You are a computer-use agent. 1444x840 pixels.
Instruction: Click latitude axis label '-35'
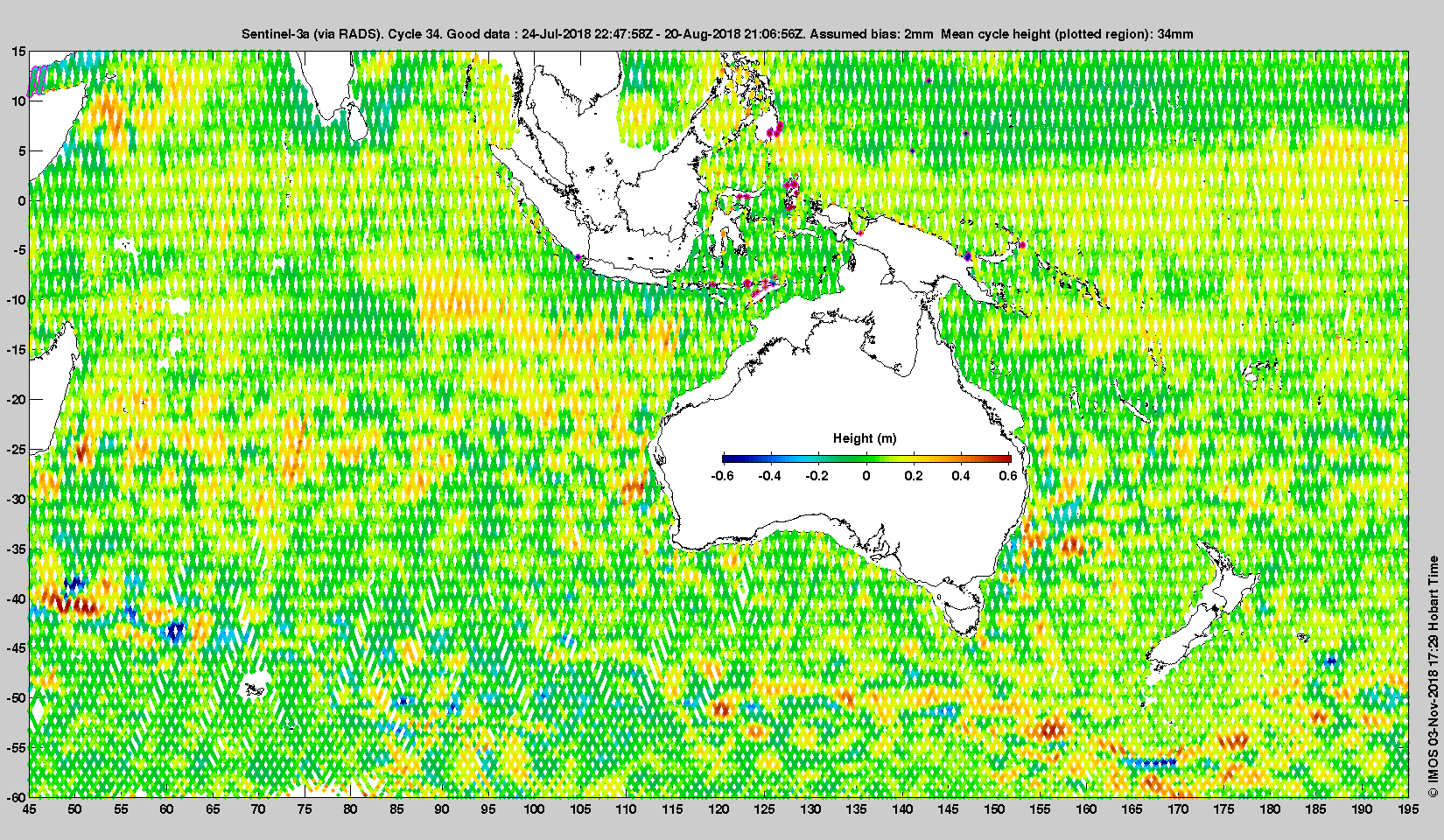[15, 549]
